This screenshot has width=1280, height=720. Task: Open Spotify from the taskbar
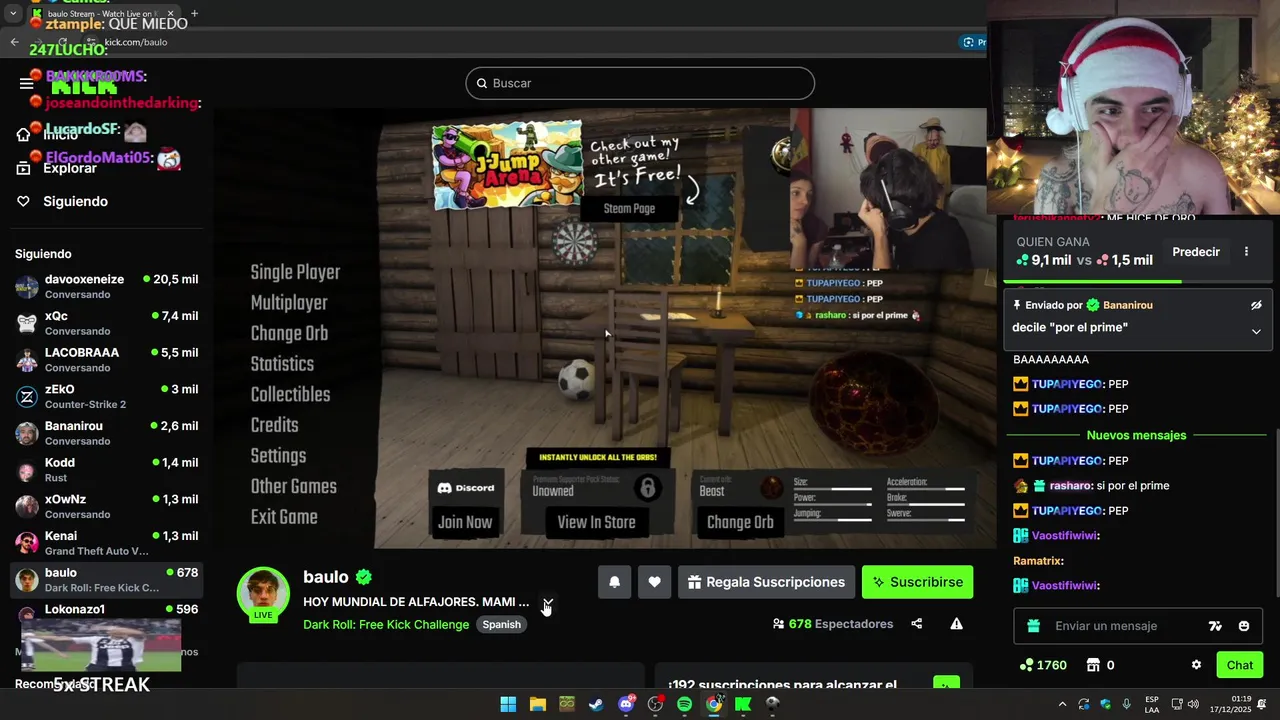click(684, 704)
